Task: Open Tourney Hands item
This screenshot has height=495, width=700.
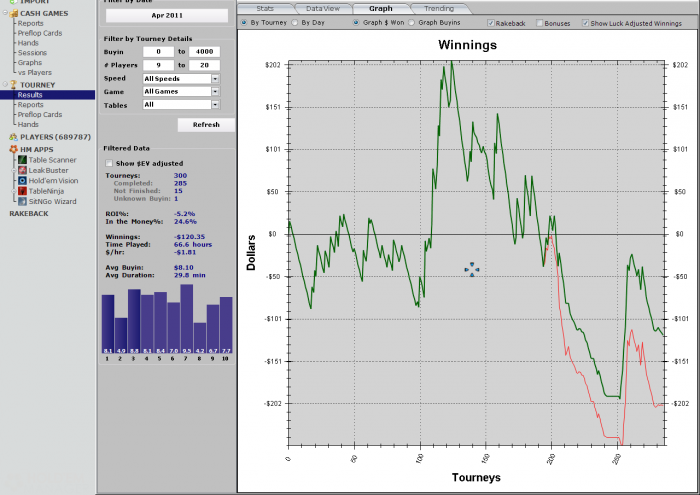Action: tap(28, 124)
